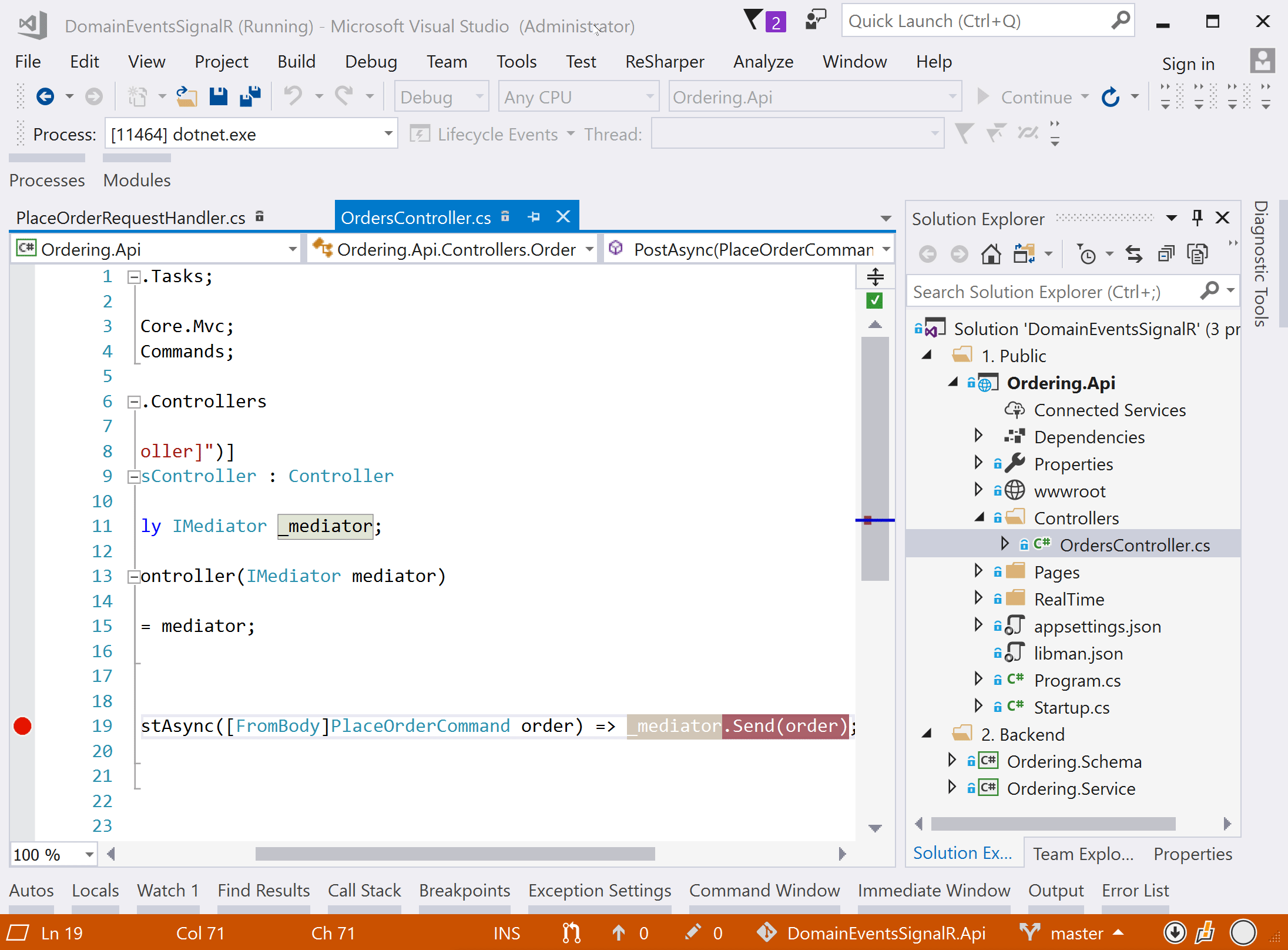Image resolution: width=1288 pixels, height=950 pixels.
Task: Click the notifications flag icon
Action: coord(754,21)
